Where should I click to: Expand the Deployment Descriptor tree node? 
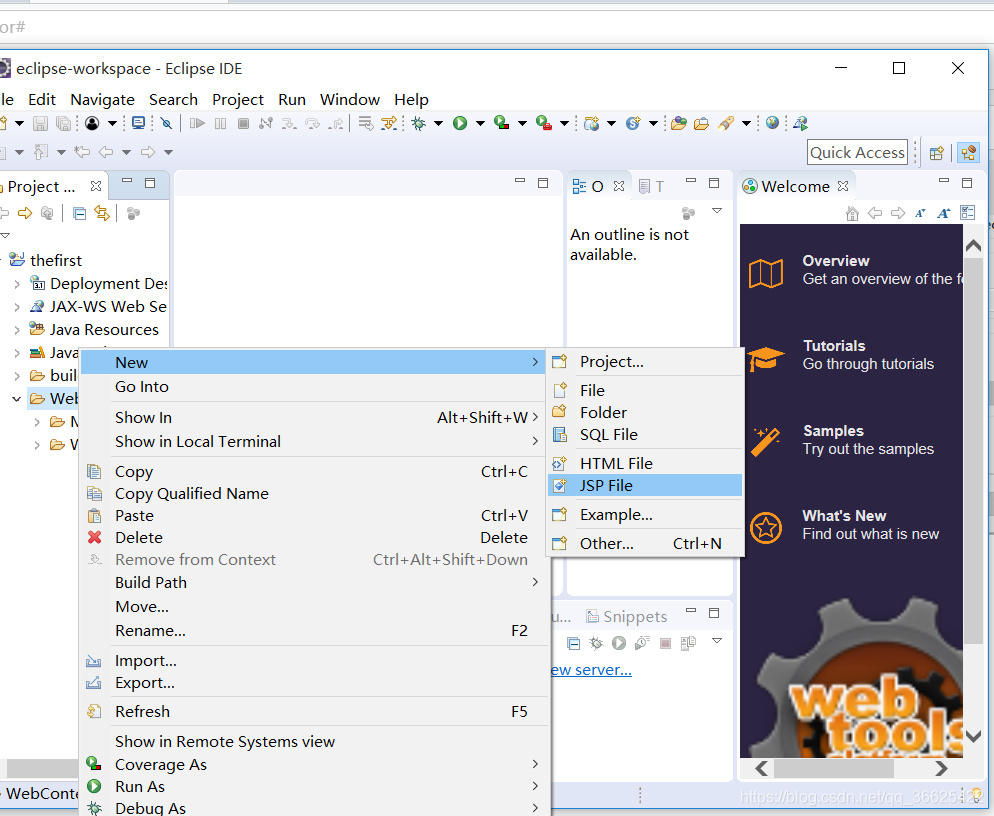point(18,284)
